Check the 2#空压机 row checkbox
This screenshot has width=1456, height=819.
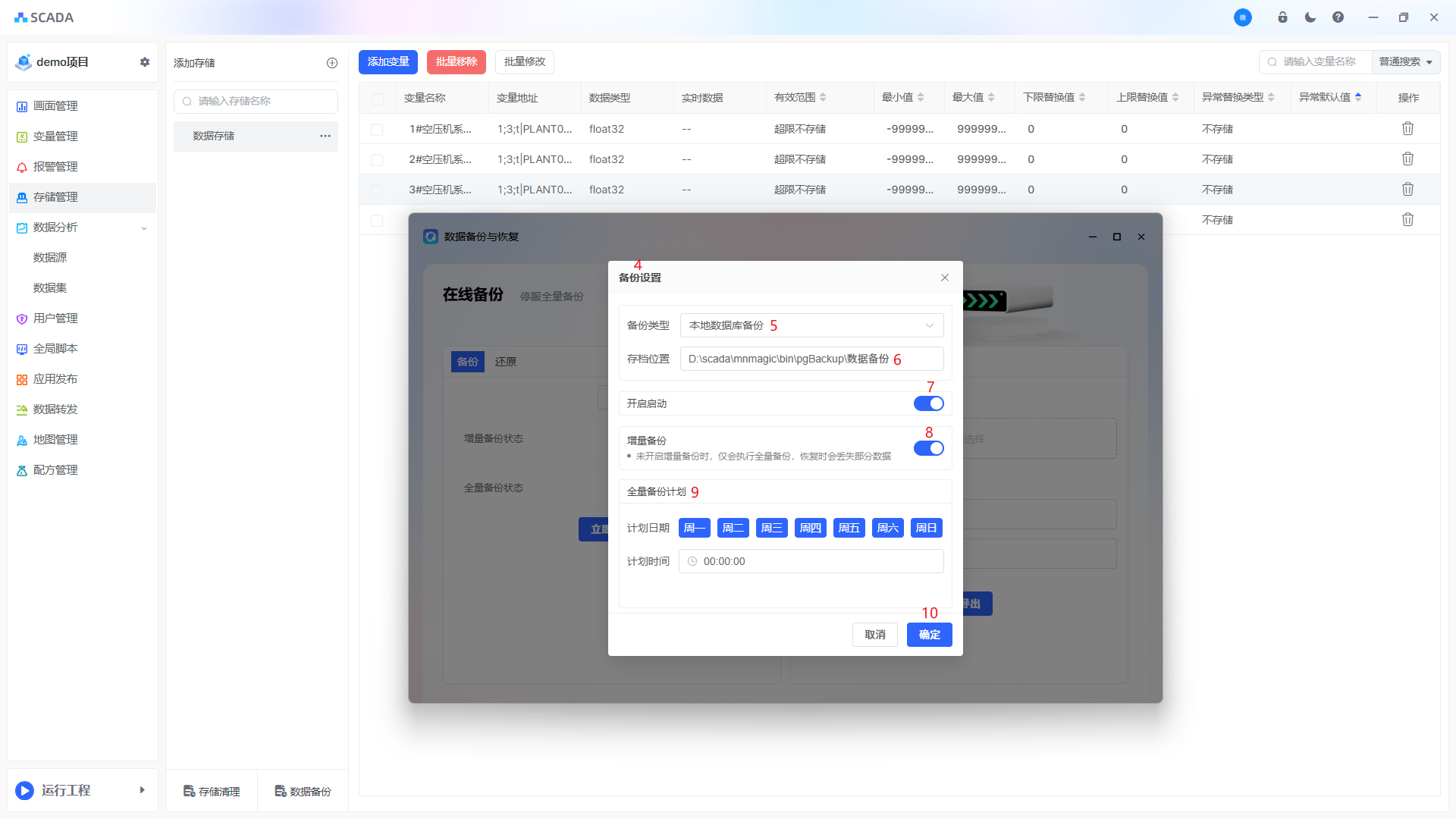(377, 160)
